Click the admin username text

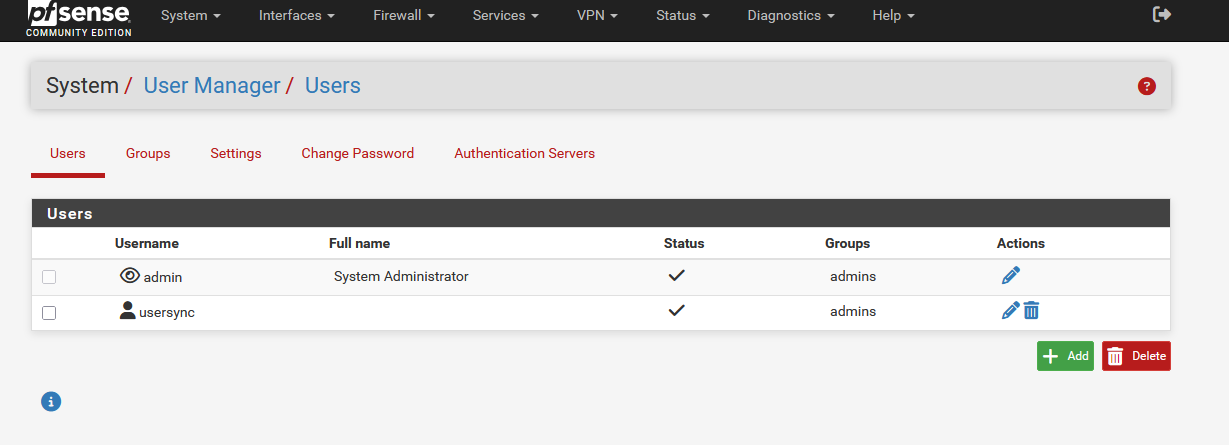[163, 277]
